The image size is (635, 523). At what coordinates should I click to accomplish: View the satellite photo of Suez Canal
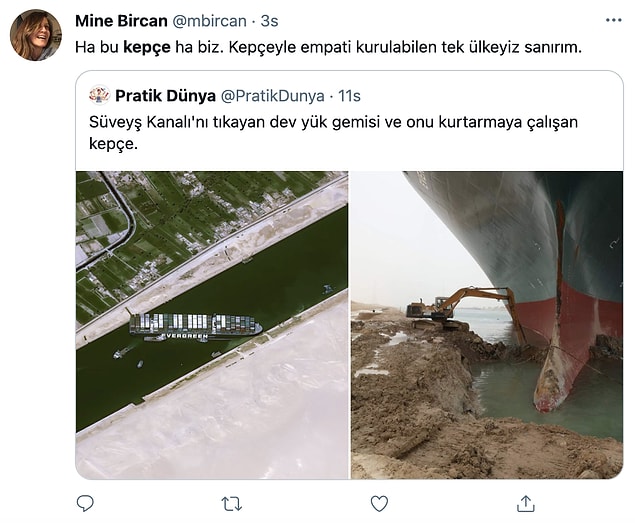tap(212, 325)
